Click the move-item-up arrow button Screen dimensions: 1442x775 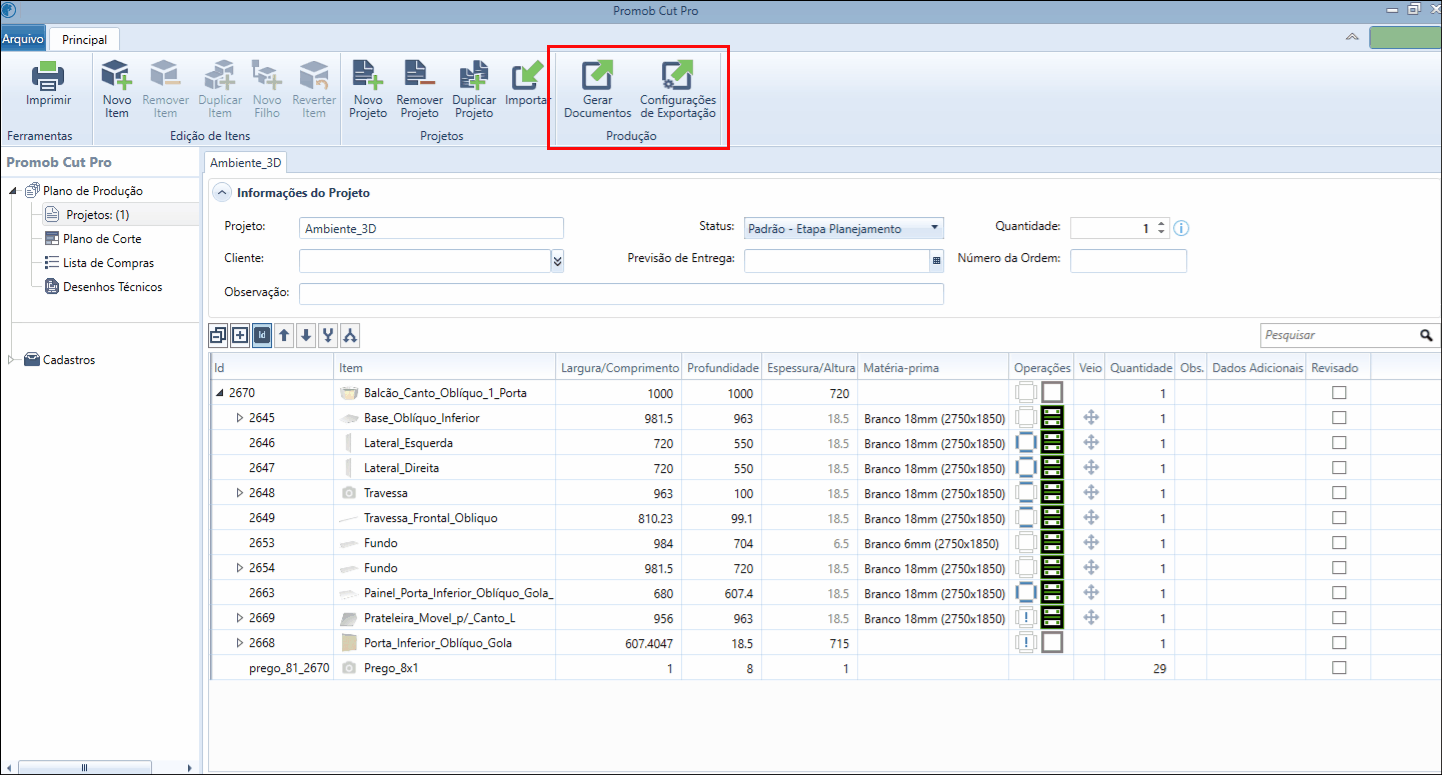click(284, 335)
